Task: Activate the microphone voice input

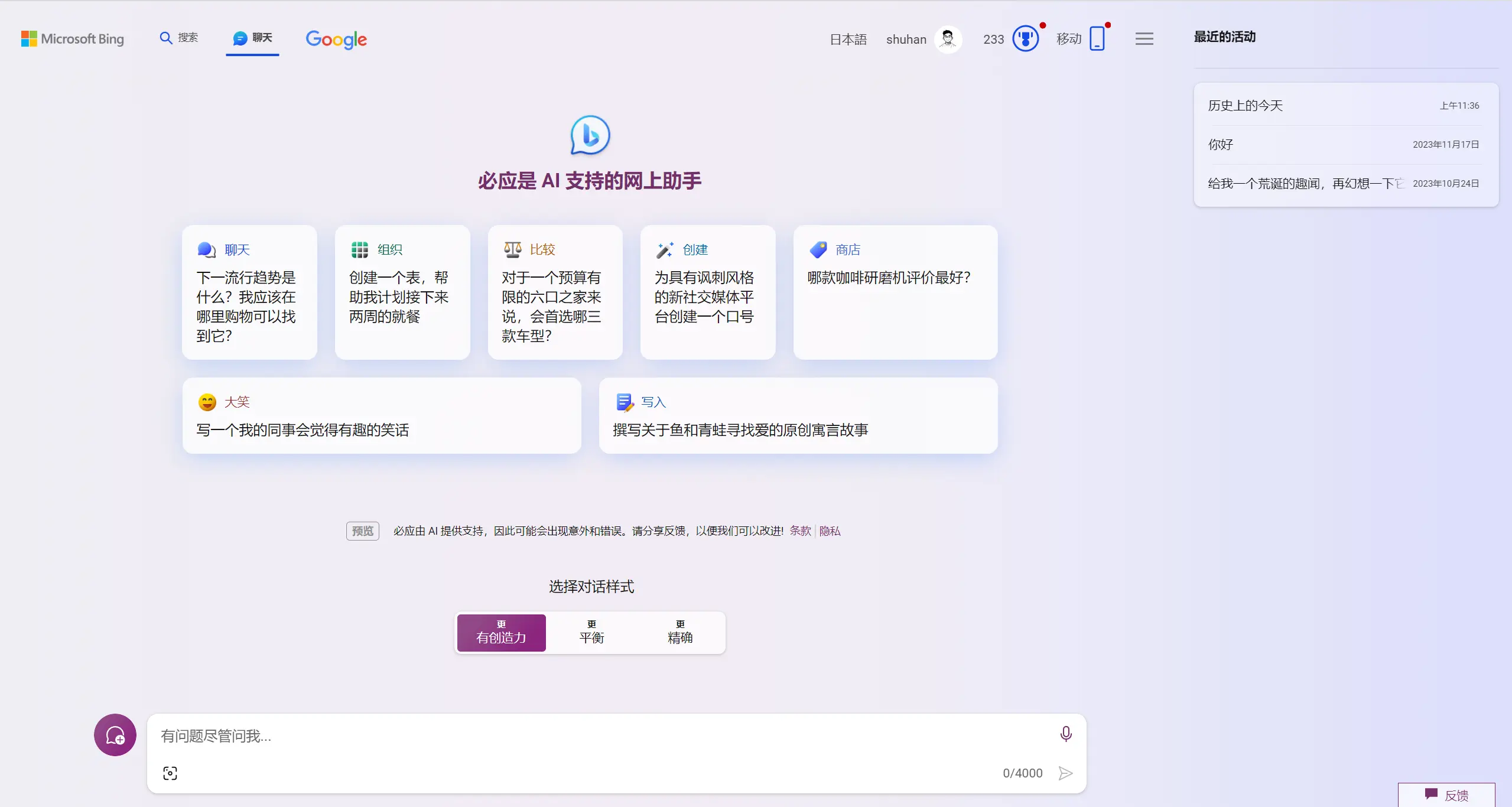Action: (x=1065, y=734)
